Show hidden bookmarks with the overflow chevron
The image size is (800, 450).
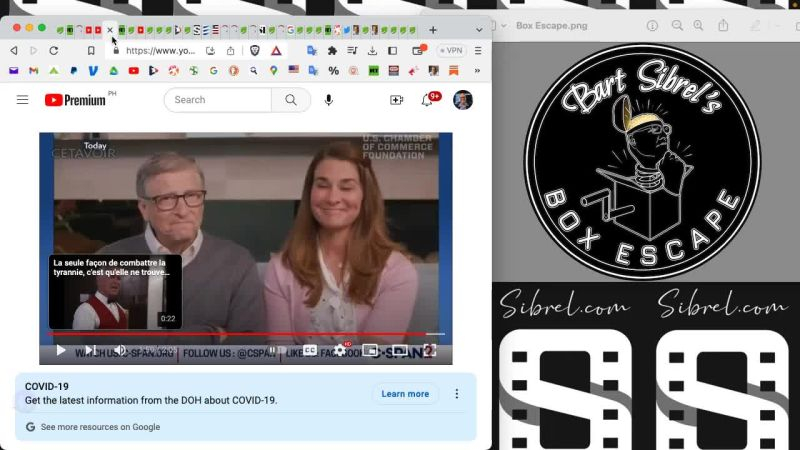click(x=480, y=71)
